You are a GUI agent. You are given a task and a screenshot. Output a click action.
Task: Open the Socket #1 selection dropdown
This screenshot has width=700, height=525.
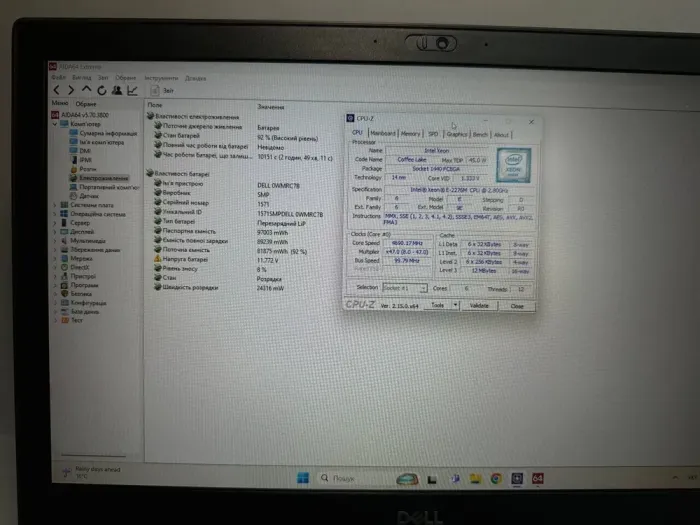tap(405, 288)
